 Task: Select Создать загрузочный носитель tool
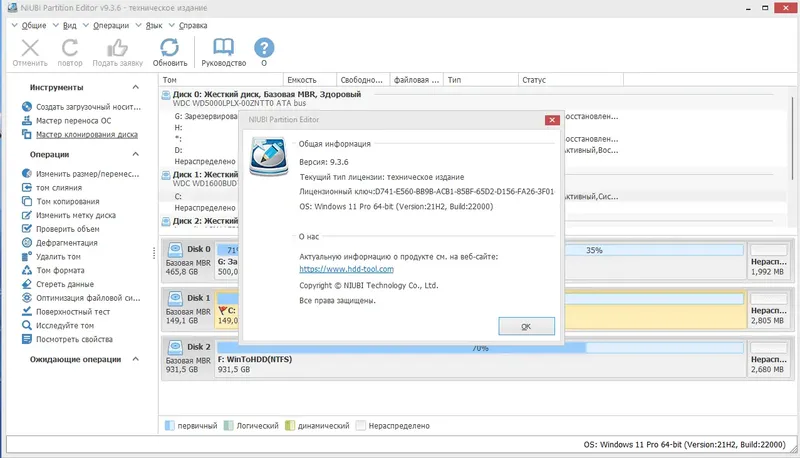pyautogui.click(x=82, y=107)
